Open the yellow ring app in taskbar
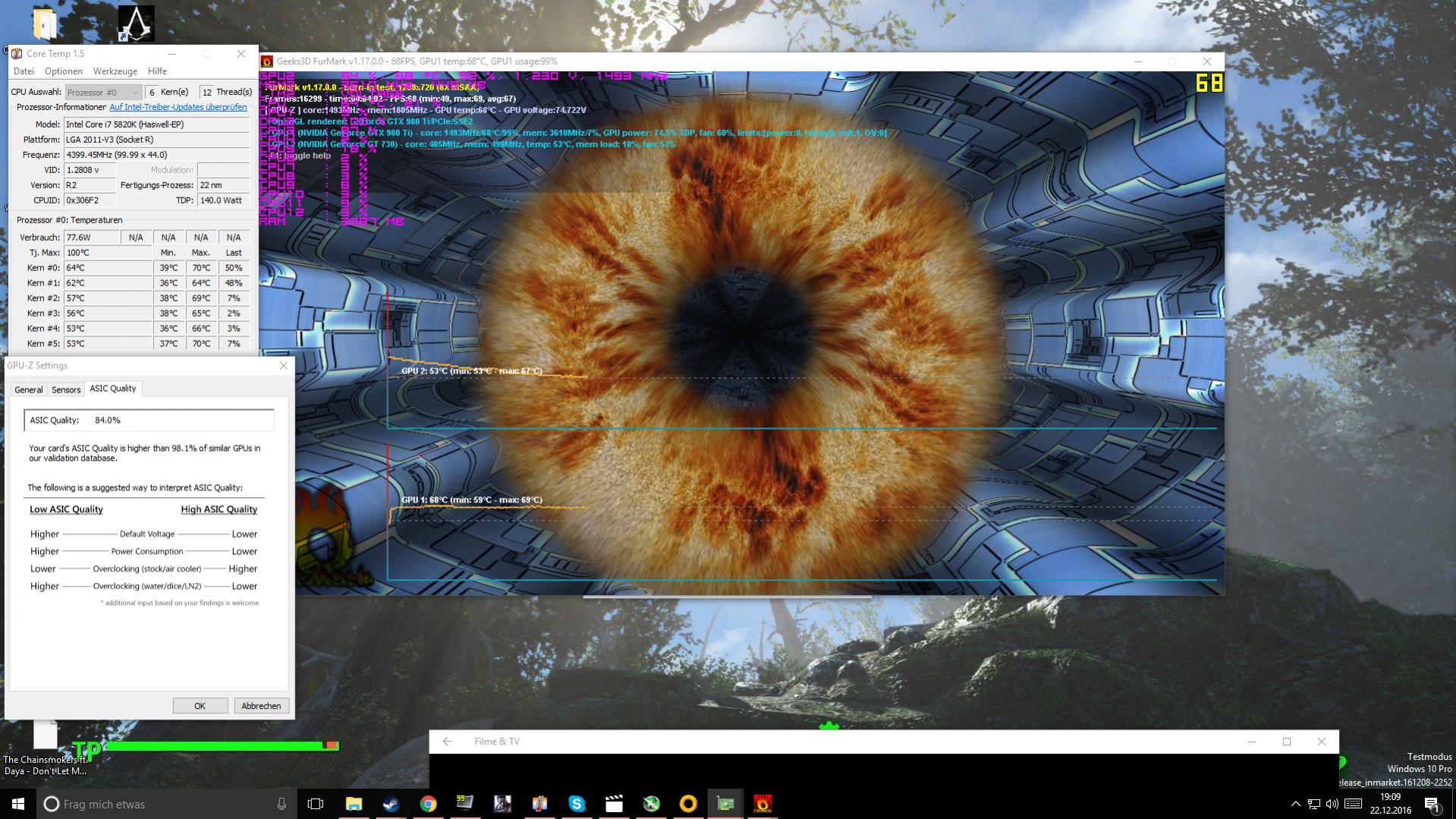 click(688, 804)
